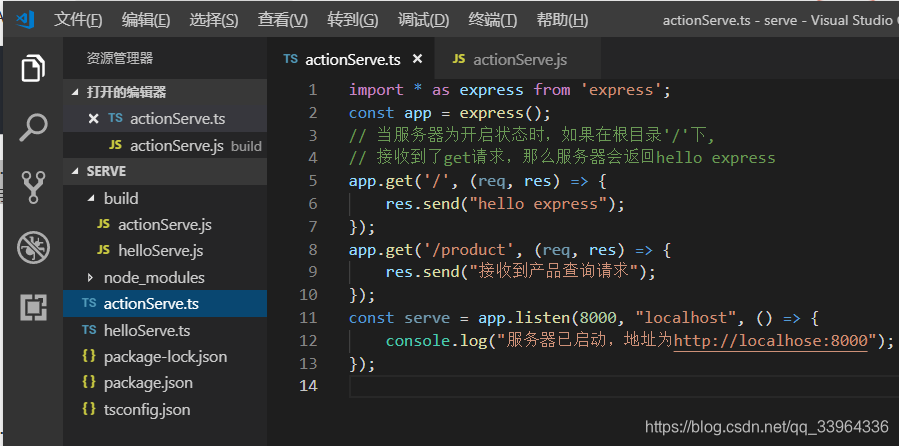Click JS icon beside helloServe.js in build
Screen dimensions: 899x446
[x=103, y=251]
